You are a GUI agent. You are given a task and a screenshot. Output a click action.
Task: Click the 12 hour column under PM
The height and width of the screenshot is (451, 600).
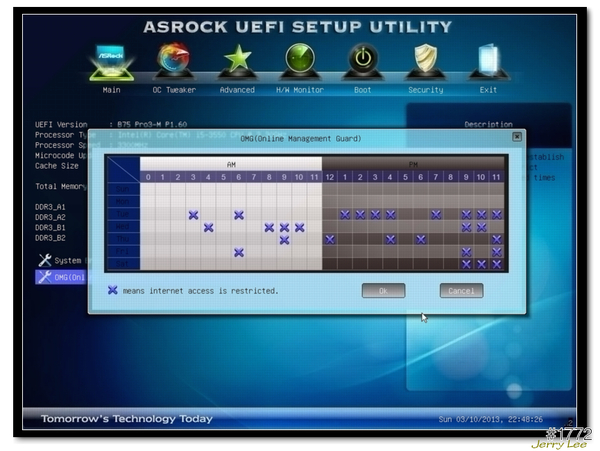329,177
